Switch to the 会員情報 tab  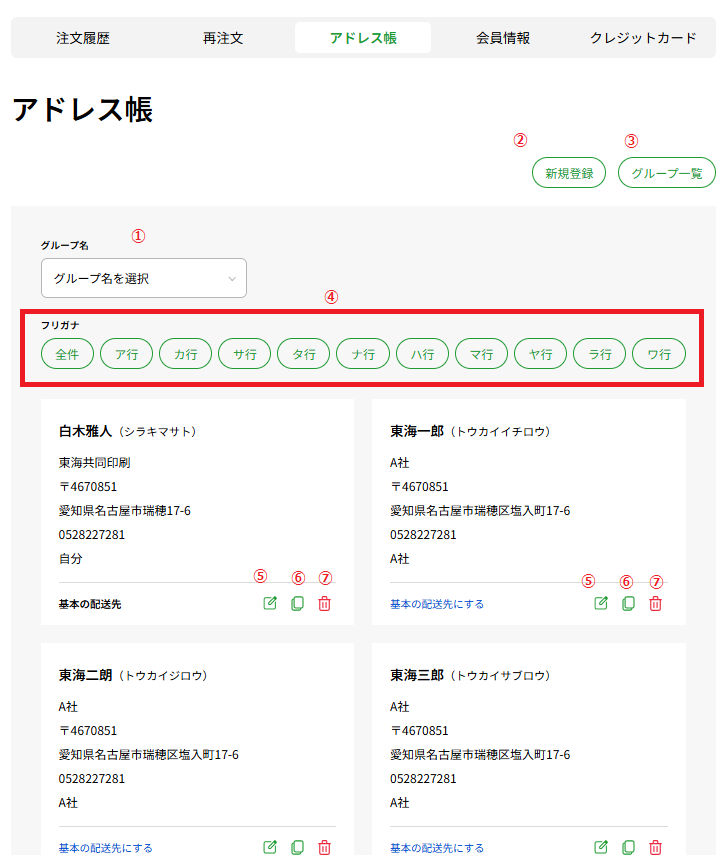(503, 36)
